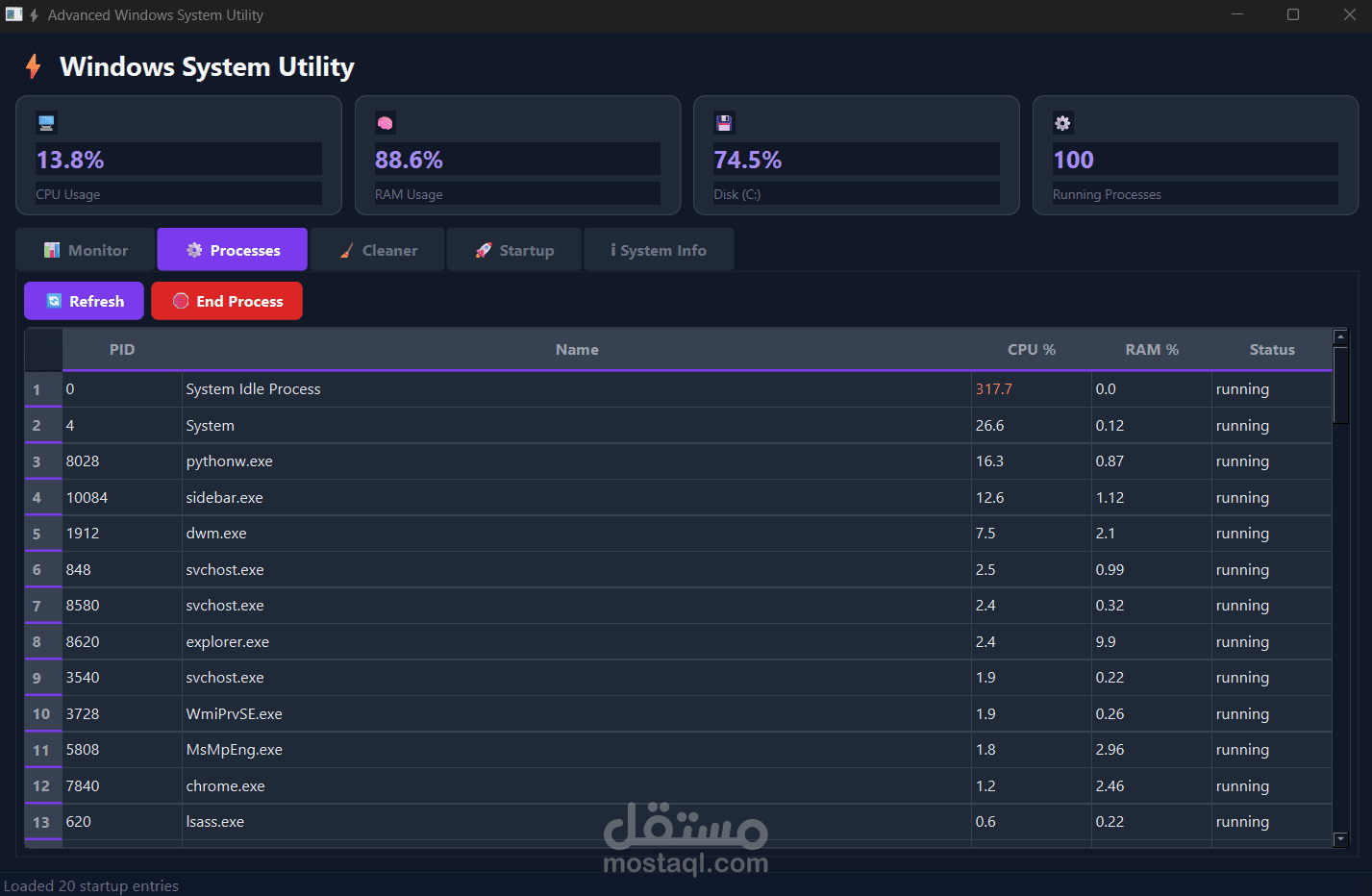
Task: Click the 100 Running Processes value
Action: pyautogui.click(x=1074, y=160)
